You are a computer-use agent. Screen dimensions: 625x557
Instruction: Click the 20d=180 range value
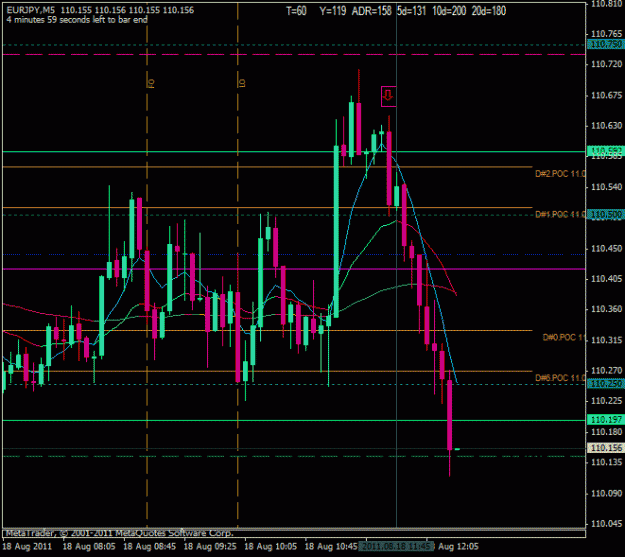tap(489, 11)
